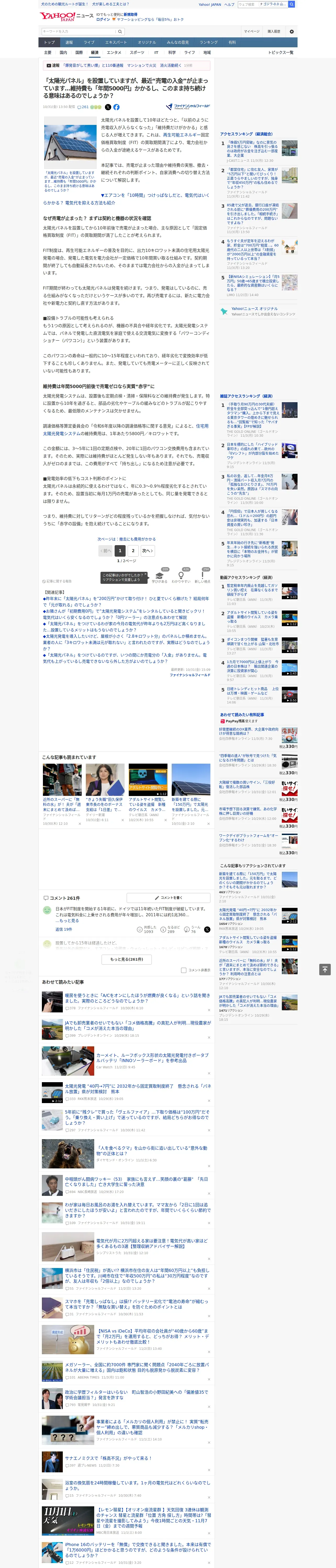The image size is (336, 1568).
Task: Click the Yahoo!ニュース オリジナル icon banner
Action: click(x=258, y=311)
